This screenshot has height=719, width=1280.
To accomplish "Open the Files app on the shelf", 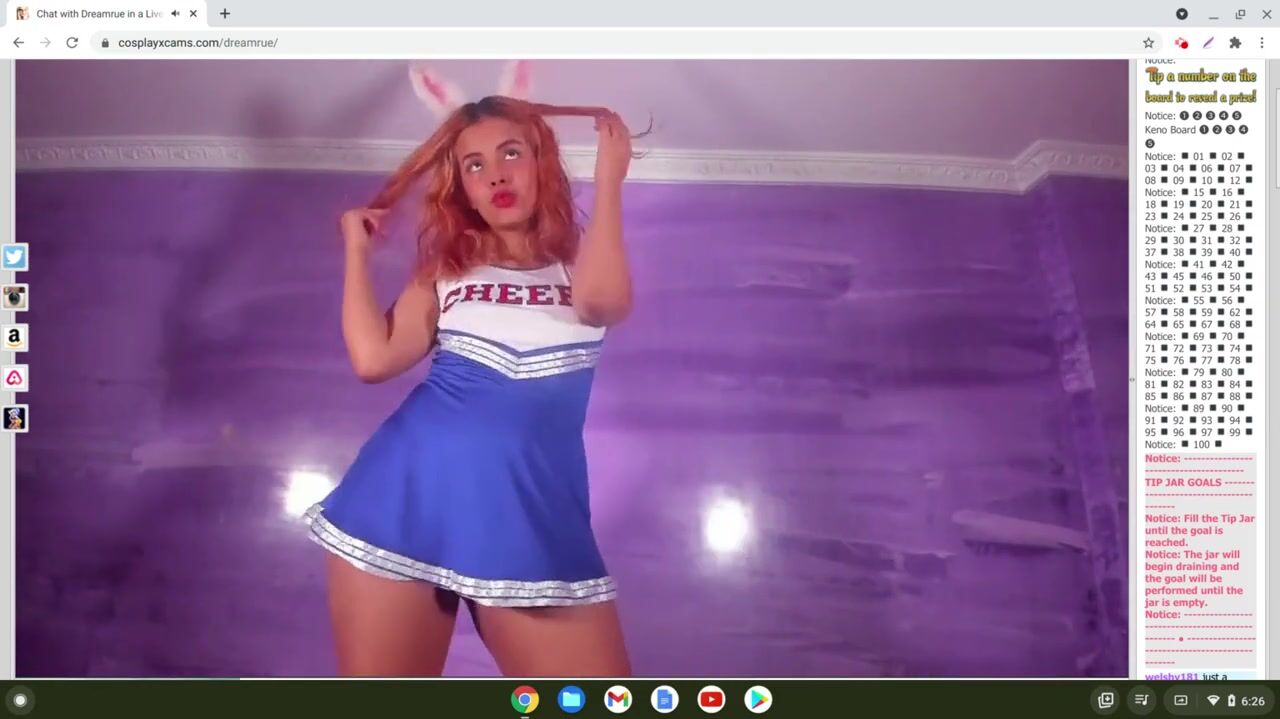I will pos(571,700).
